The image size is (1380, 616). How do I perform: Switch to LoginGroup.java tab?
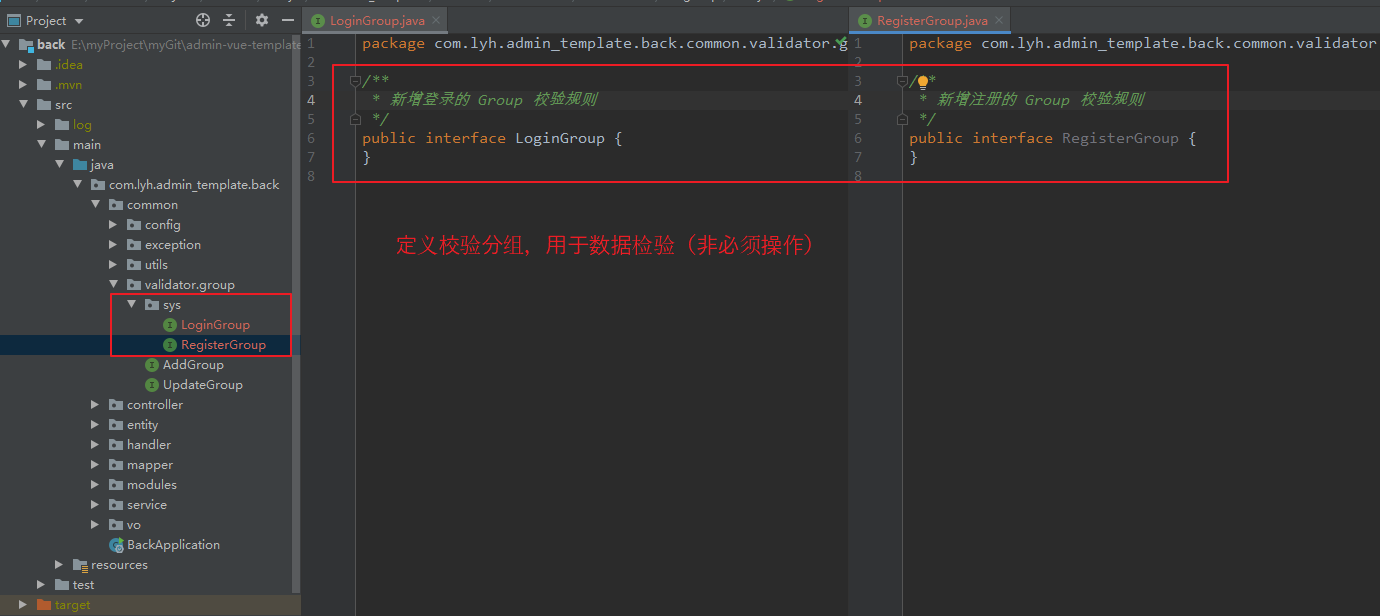coord(374,21)
